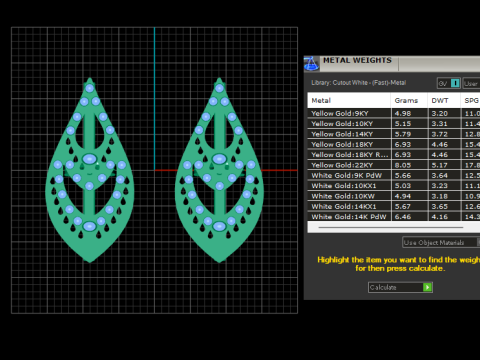Click the User button beside the G/ toggle

[x=471, y=83]
